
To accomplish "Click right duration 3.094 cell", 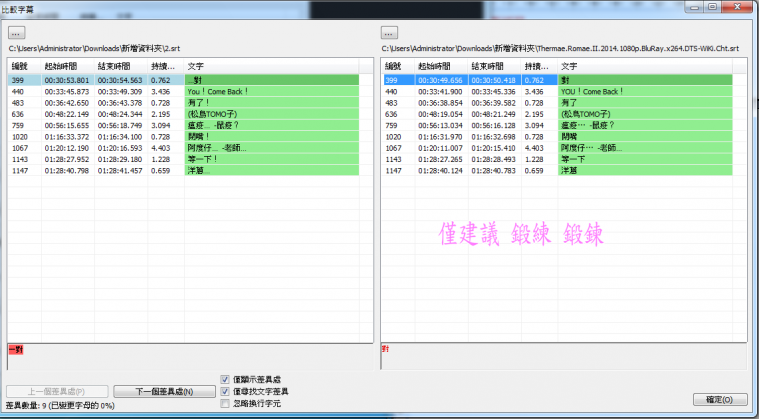I will [x=534, y=125].
